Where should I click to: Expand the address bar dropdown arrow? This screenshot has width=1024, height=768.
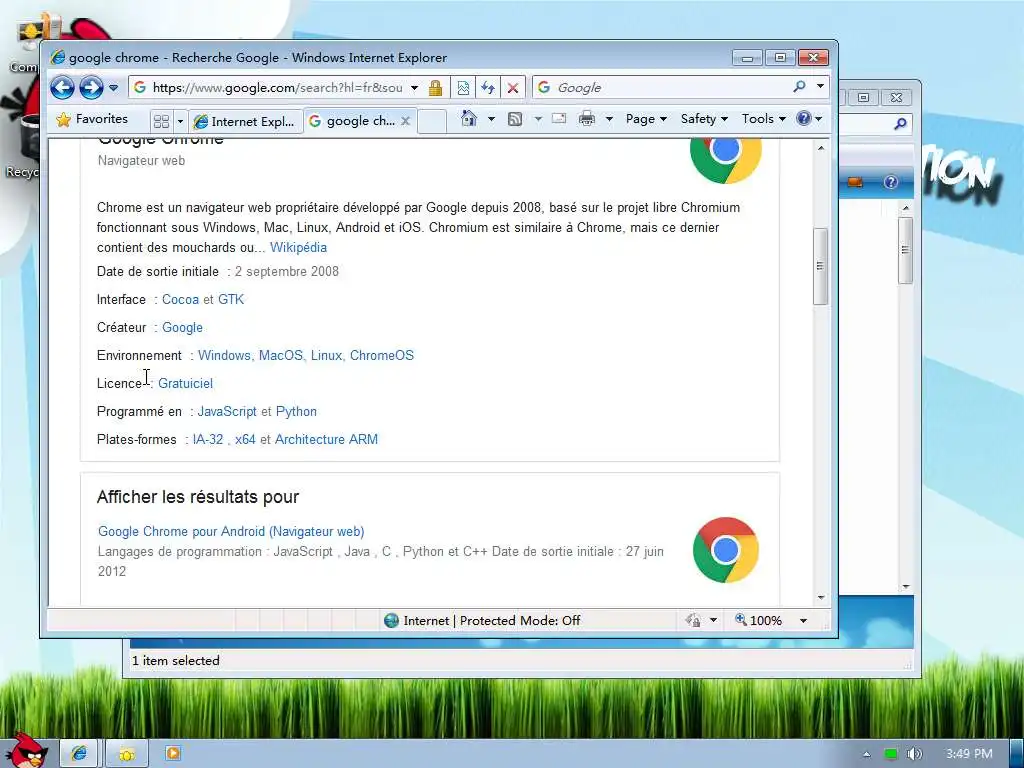pos(414,88)
